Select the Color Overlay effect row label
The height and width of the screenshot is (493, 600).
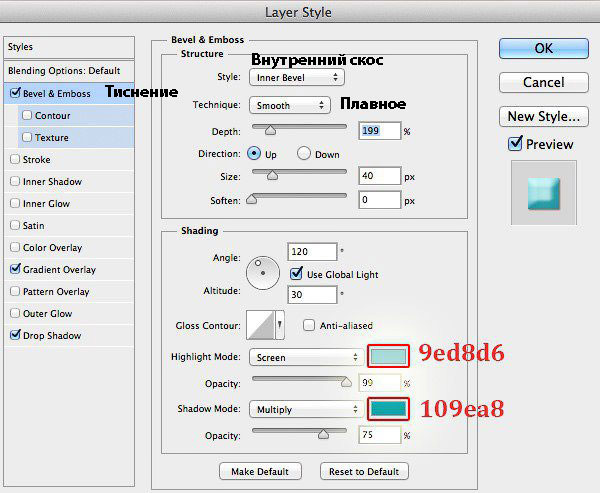[52, 248]
